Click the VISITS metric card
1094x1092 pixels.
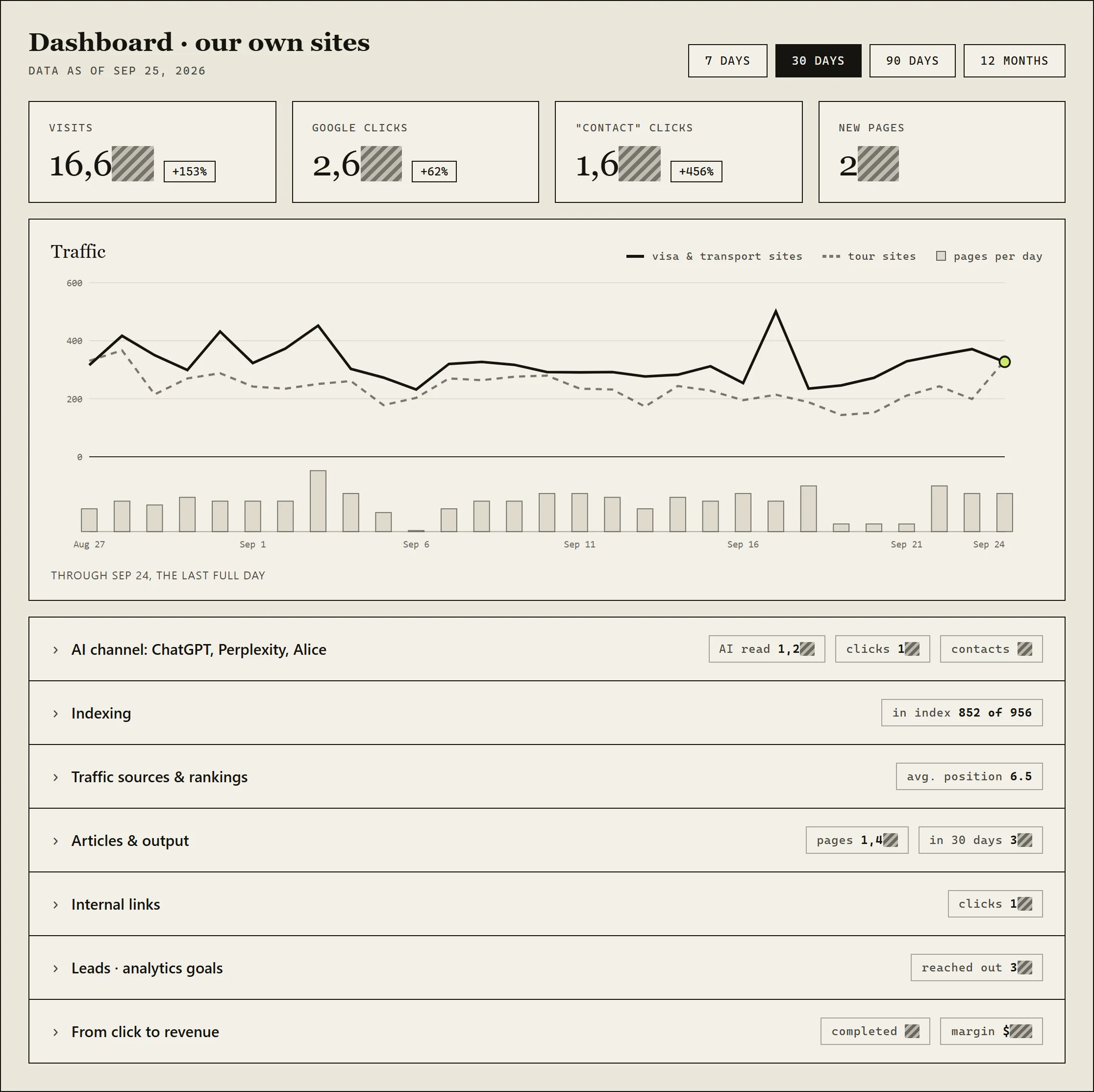[152, 152]
